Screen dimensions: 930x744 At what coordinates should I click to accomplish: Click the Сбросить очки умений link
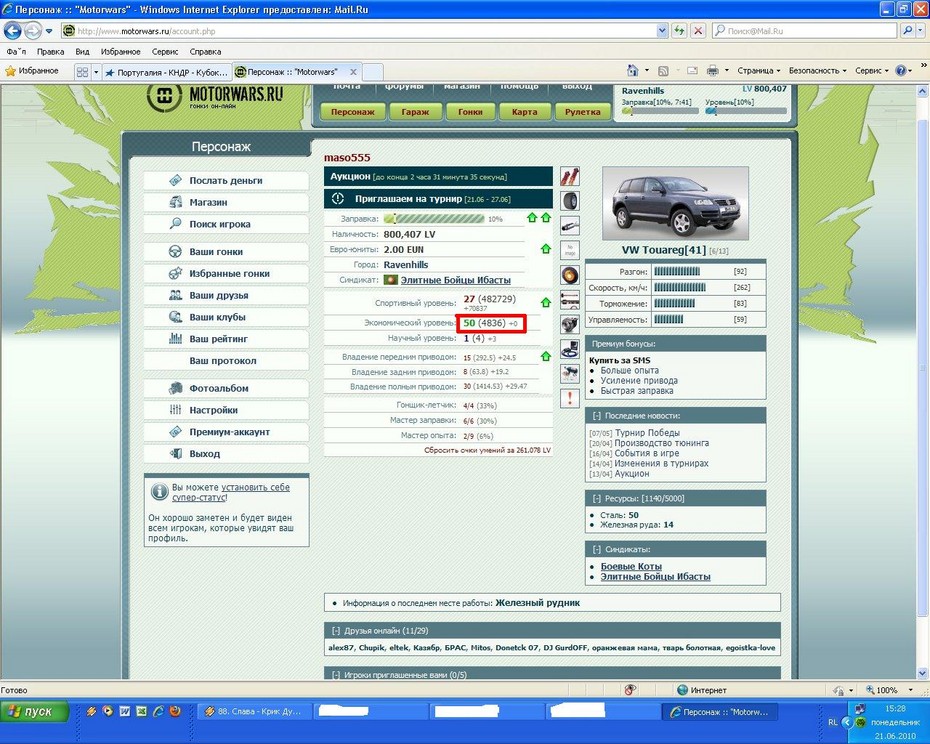(487, 450)
